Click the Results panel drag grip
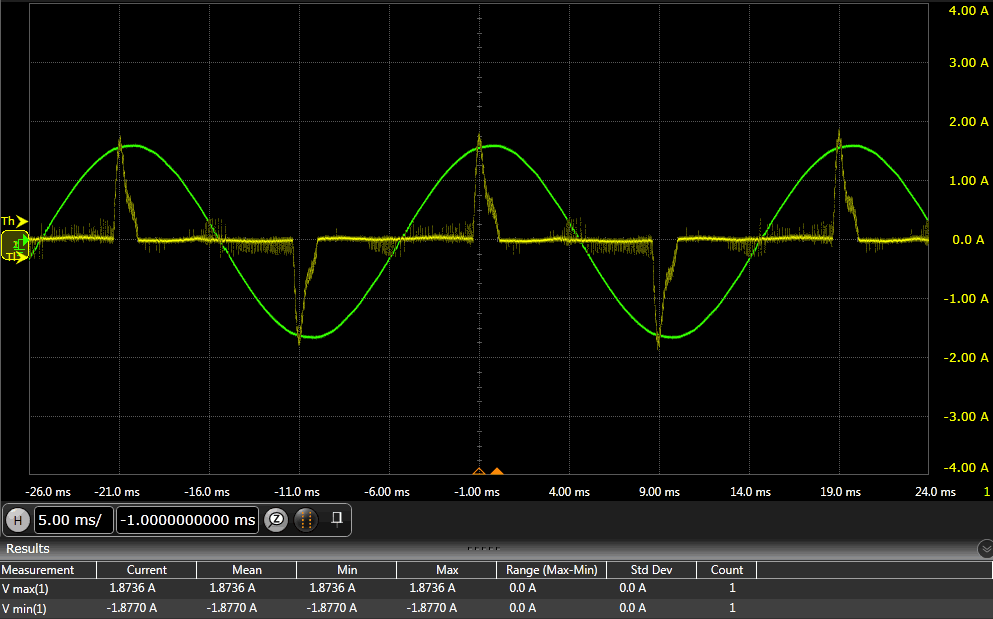Viewport: 993px width, 619px height. pyautogui.click(x=483, y=548)
